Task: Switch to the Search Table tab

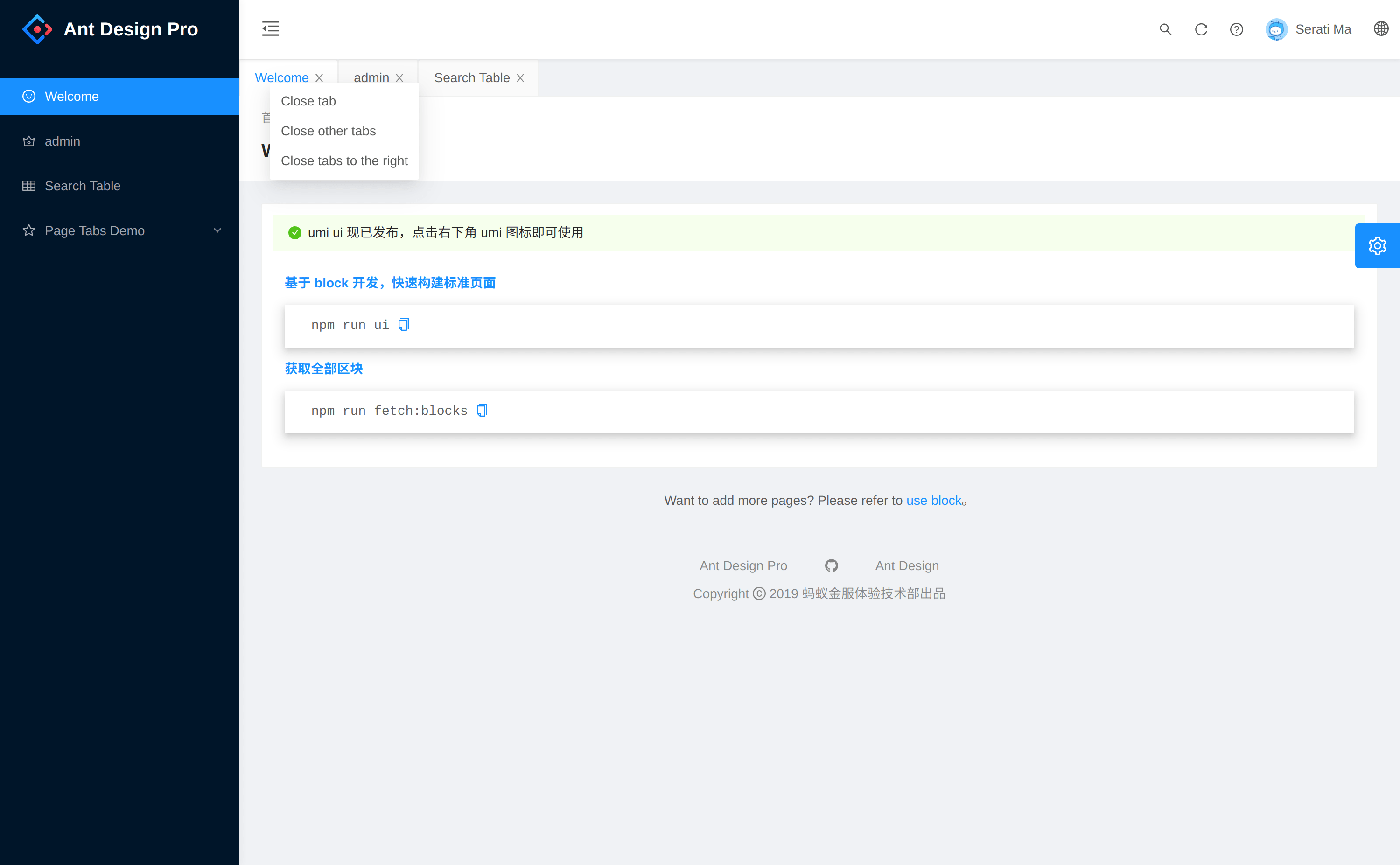Action: point(471,78)
